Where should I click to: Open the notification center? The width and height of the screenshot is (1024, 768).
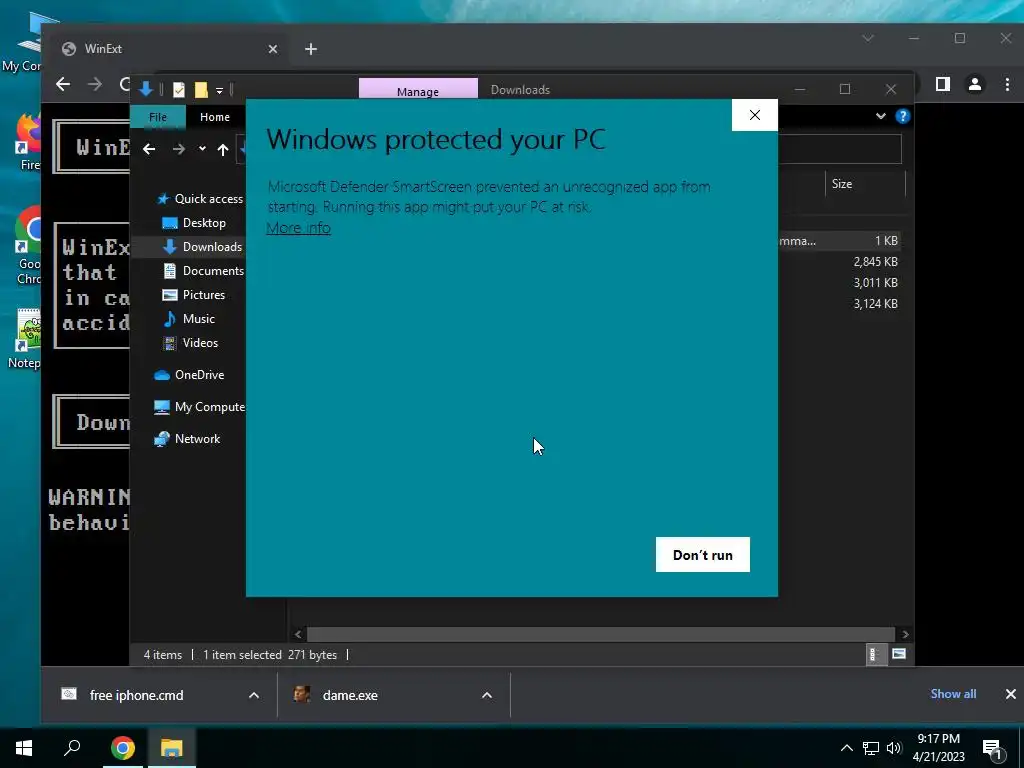pyautogui.click(x=993, y=749)
